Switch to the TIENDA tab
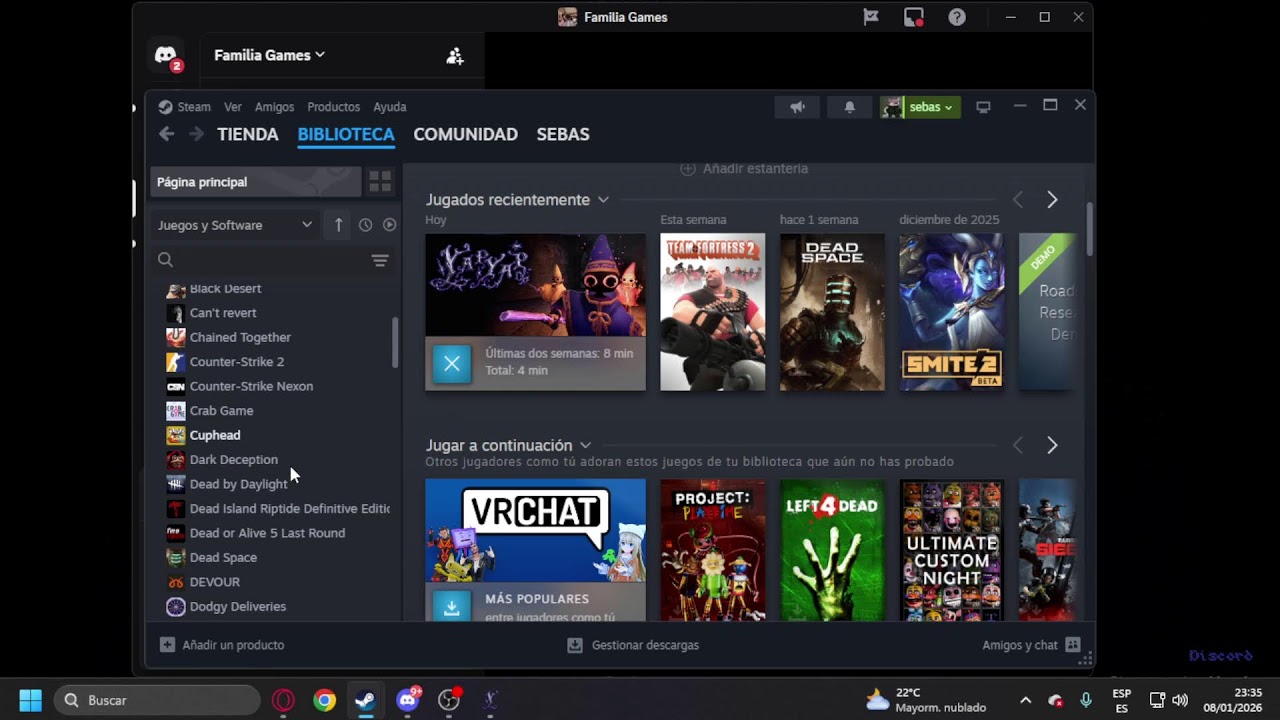The width and height of the screenshot is (1280, 720). (248, 134)
